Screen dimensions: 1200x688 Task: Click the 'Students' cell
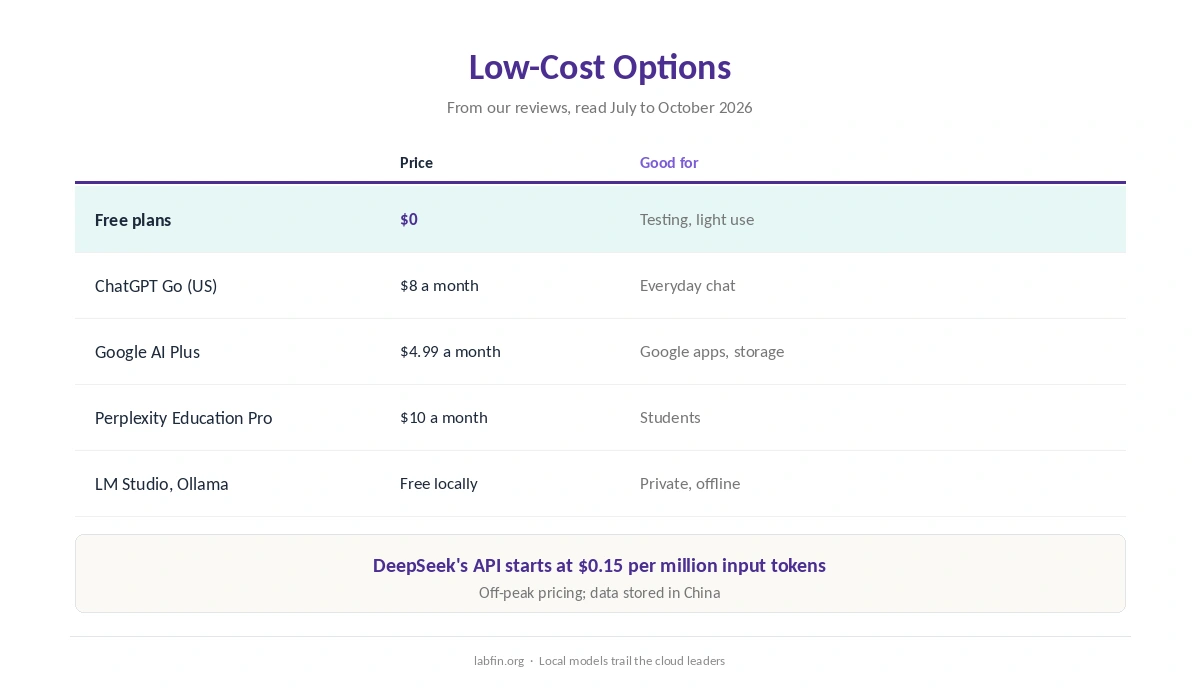point(670,418)
